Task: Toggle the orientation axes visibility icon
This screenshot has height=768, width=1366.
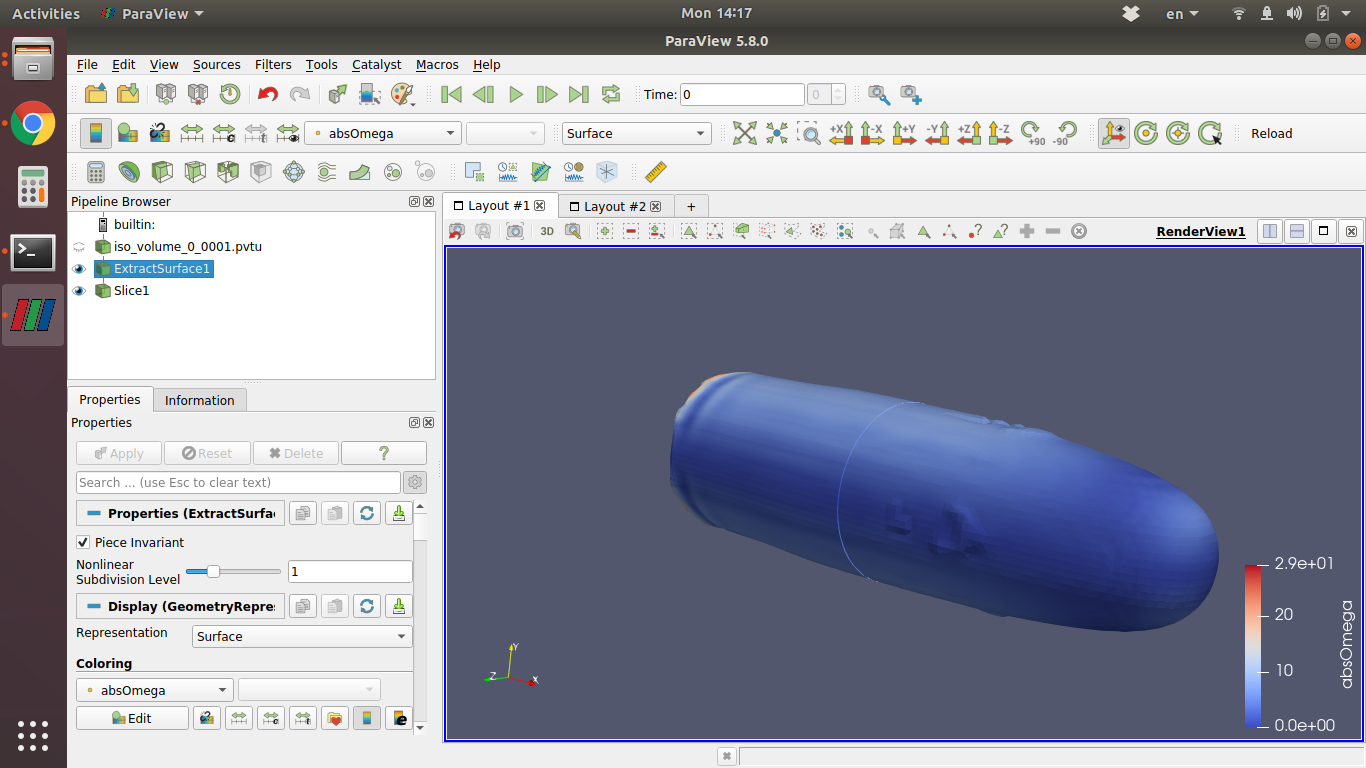Action: pos(1113,133)
